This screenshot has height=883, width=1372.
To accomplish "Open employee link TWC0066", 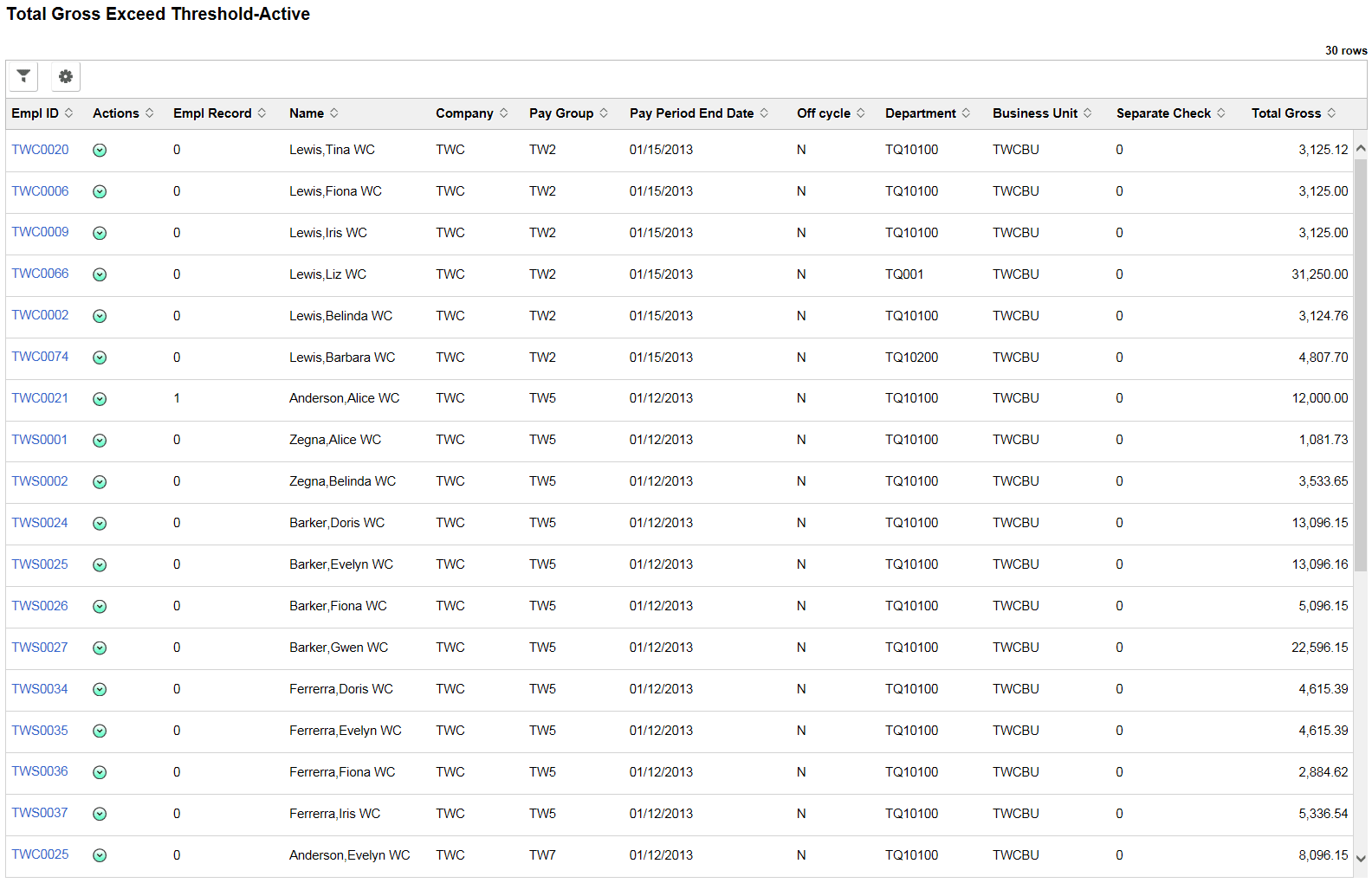I will 40,274.
